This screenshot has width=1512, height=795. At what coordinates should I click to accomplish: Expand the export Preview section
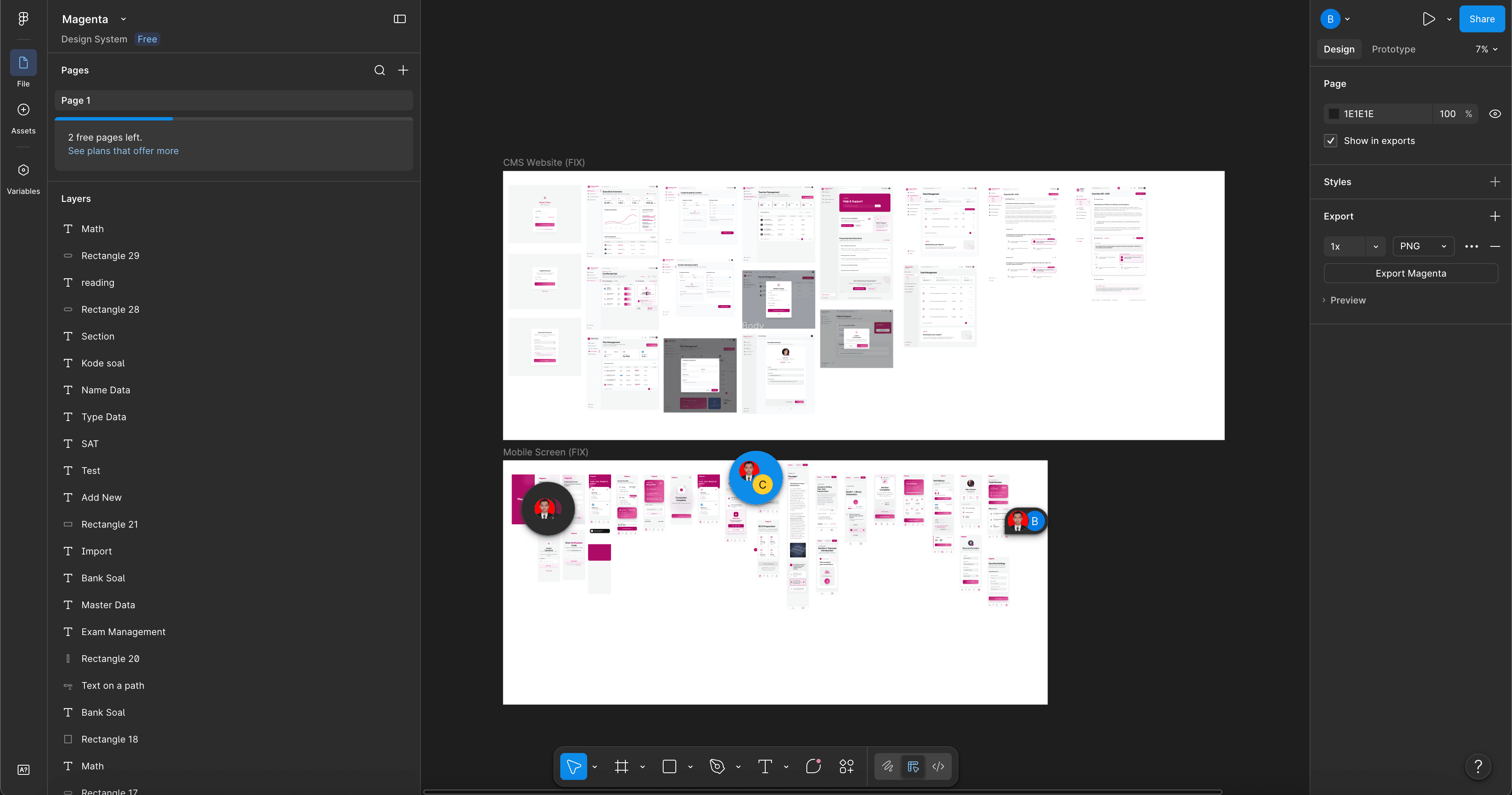(x=1345, y=301)
